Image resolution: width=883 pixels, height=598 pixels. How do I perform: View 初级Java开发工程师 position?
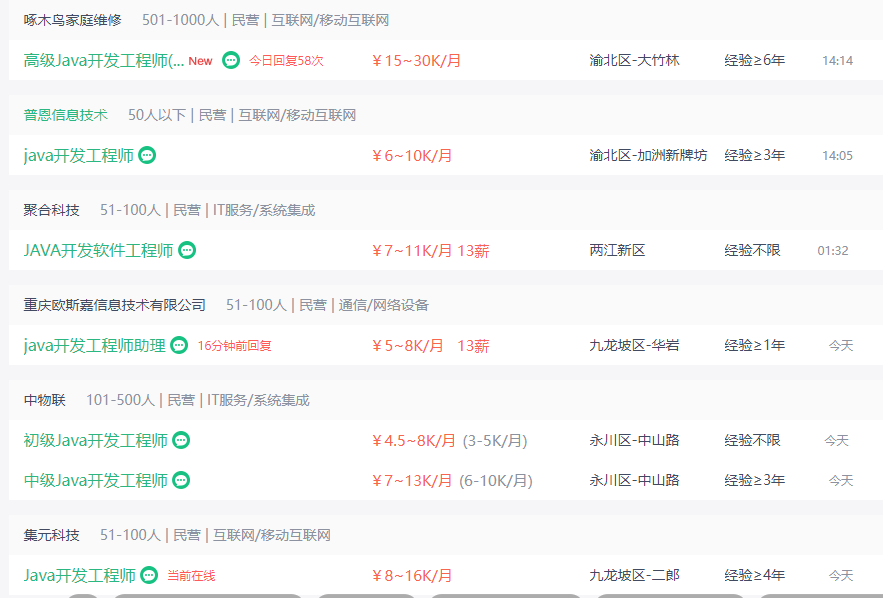pos(96,440)
